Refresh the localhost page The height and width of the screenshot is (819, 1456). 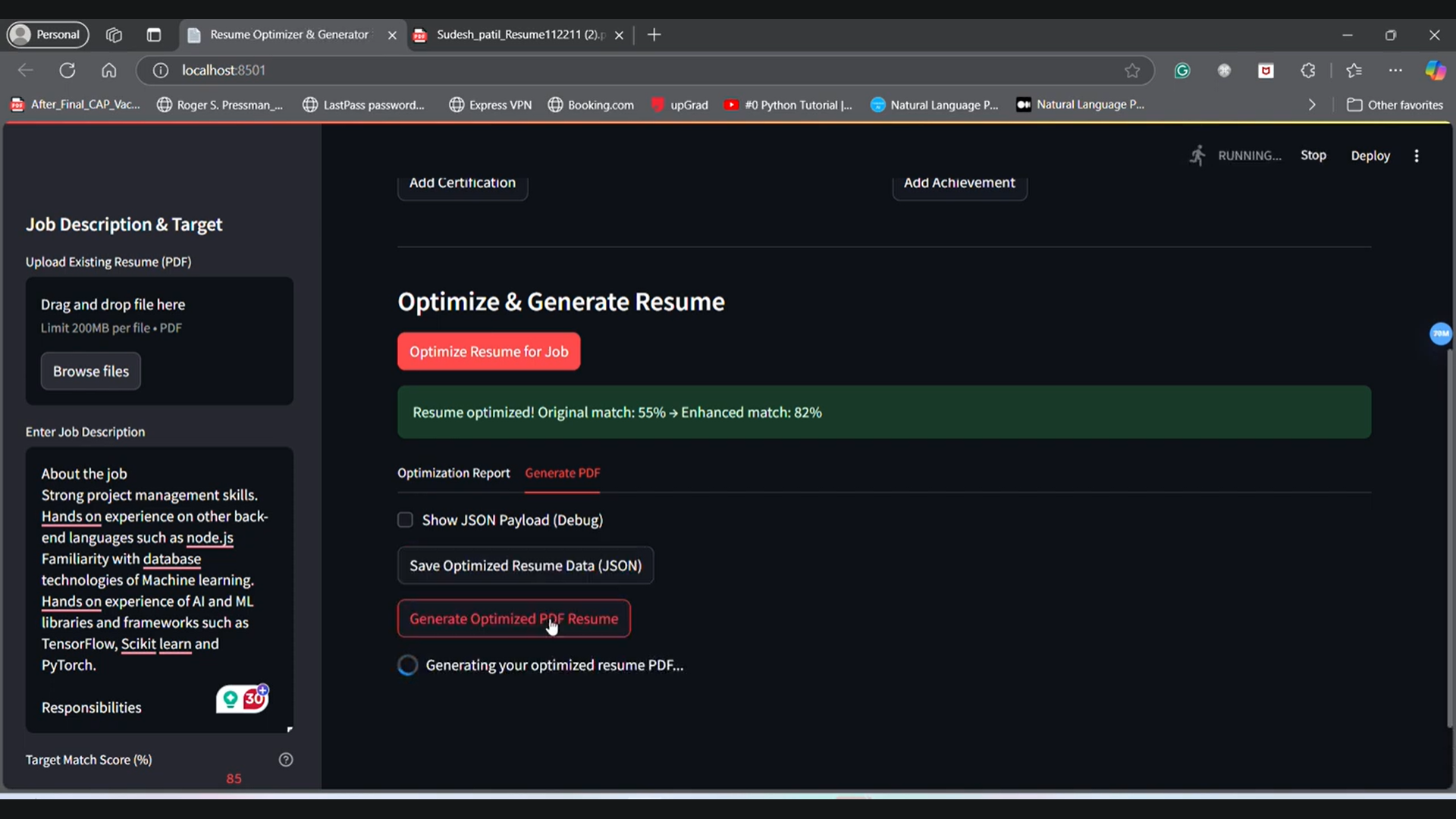(x=67, y=71)
